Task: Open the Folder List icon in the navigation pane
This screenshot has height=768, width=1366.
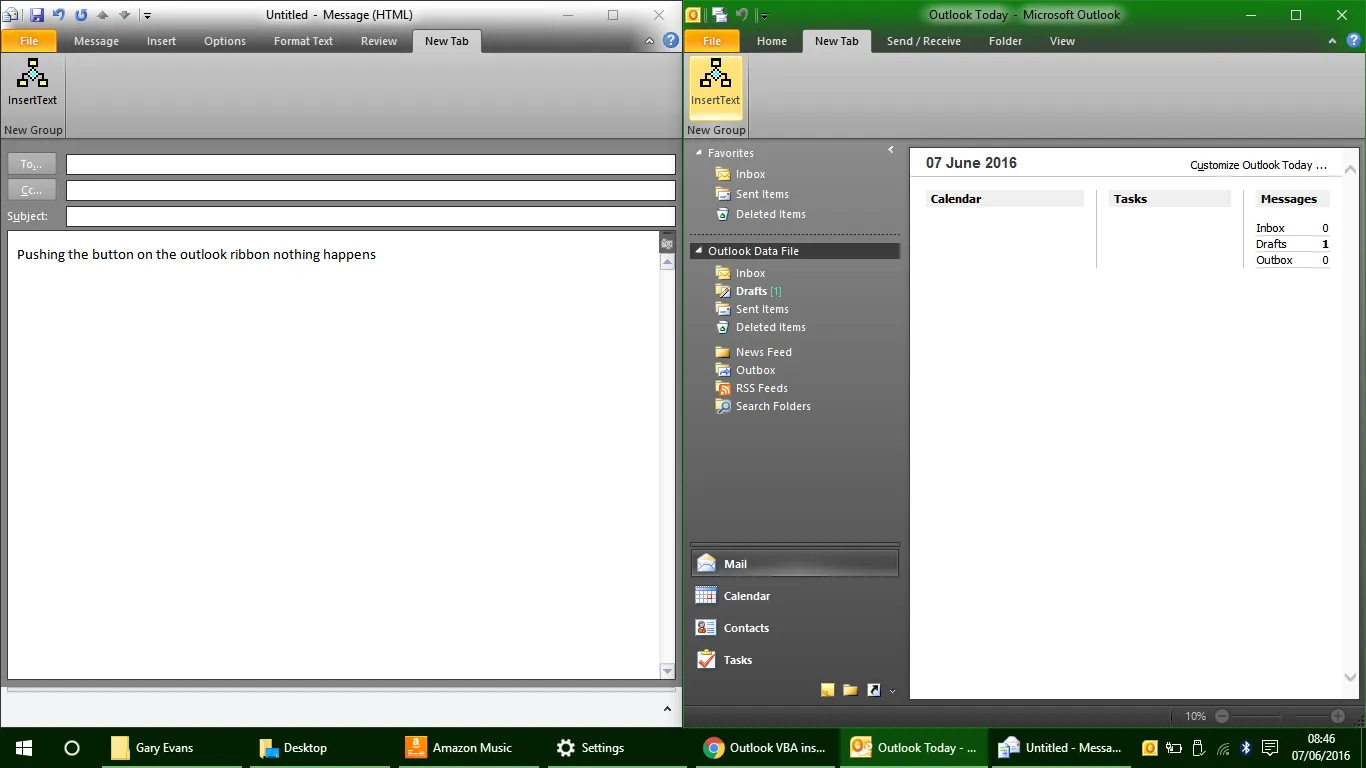Action: (850, 690)
